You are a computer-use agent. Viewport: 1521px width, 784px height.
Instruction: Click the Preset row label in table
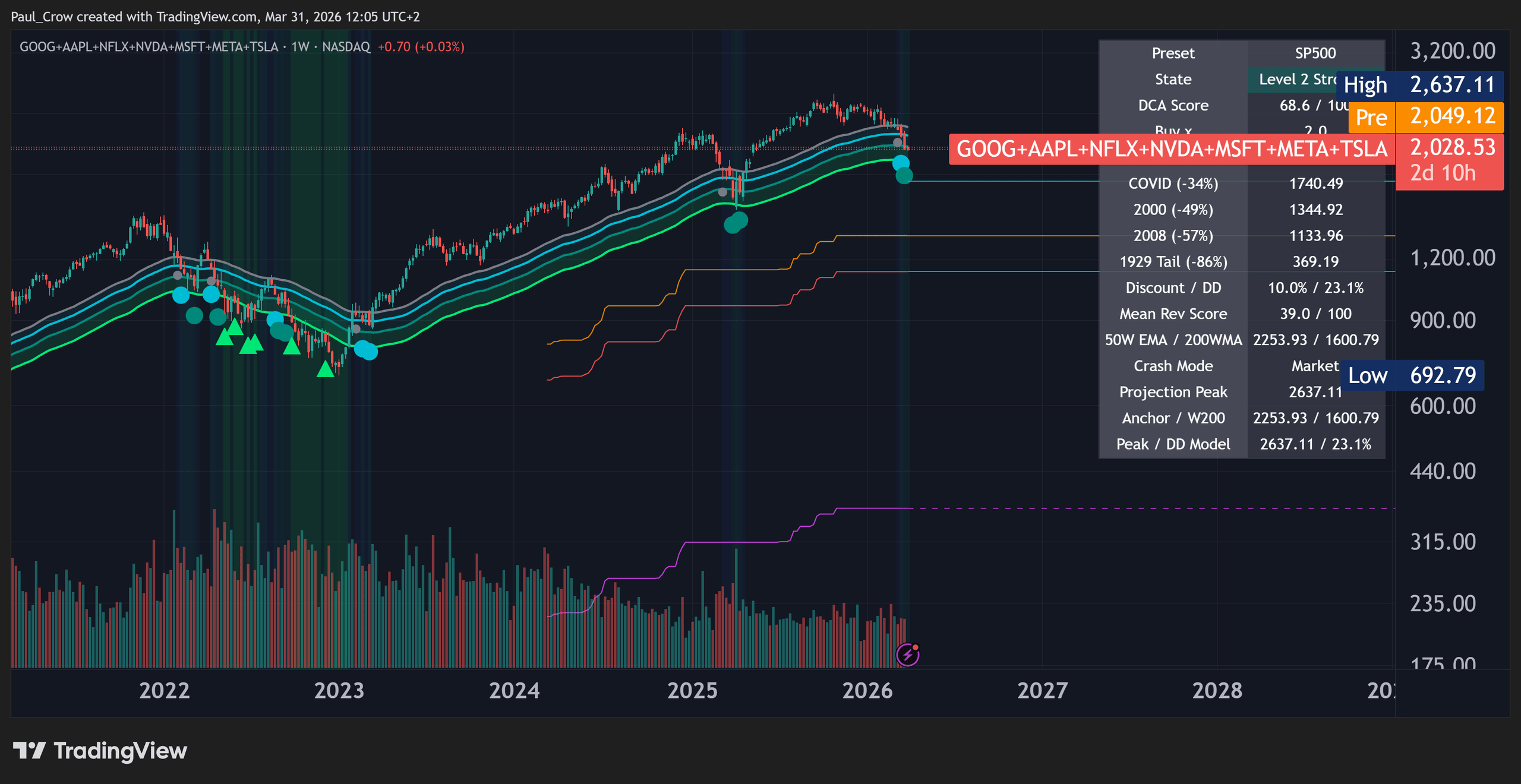1173,53
